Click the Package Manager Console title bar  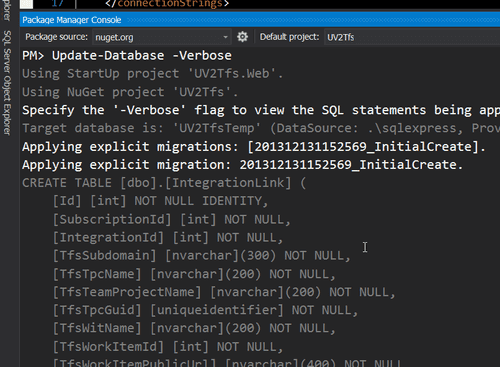point(260,20)
